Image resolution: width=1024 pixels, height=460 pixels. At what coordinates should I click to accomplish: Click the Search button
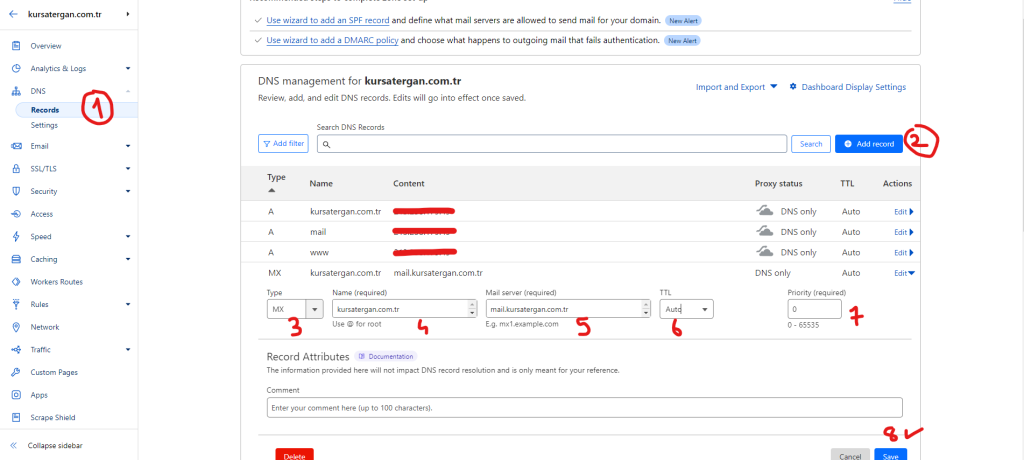coord(810,144)
